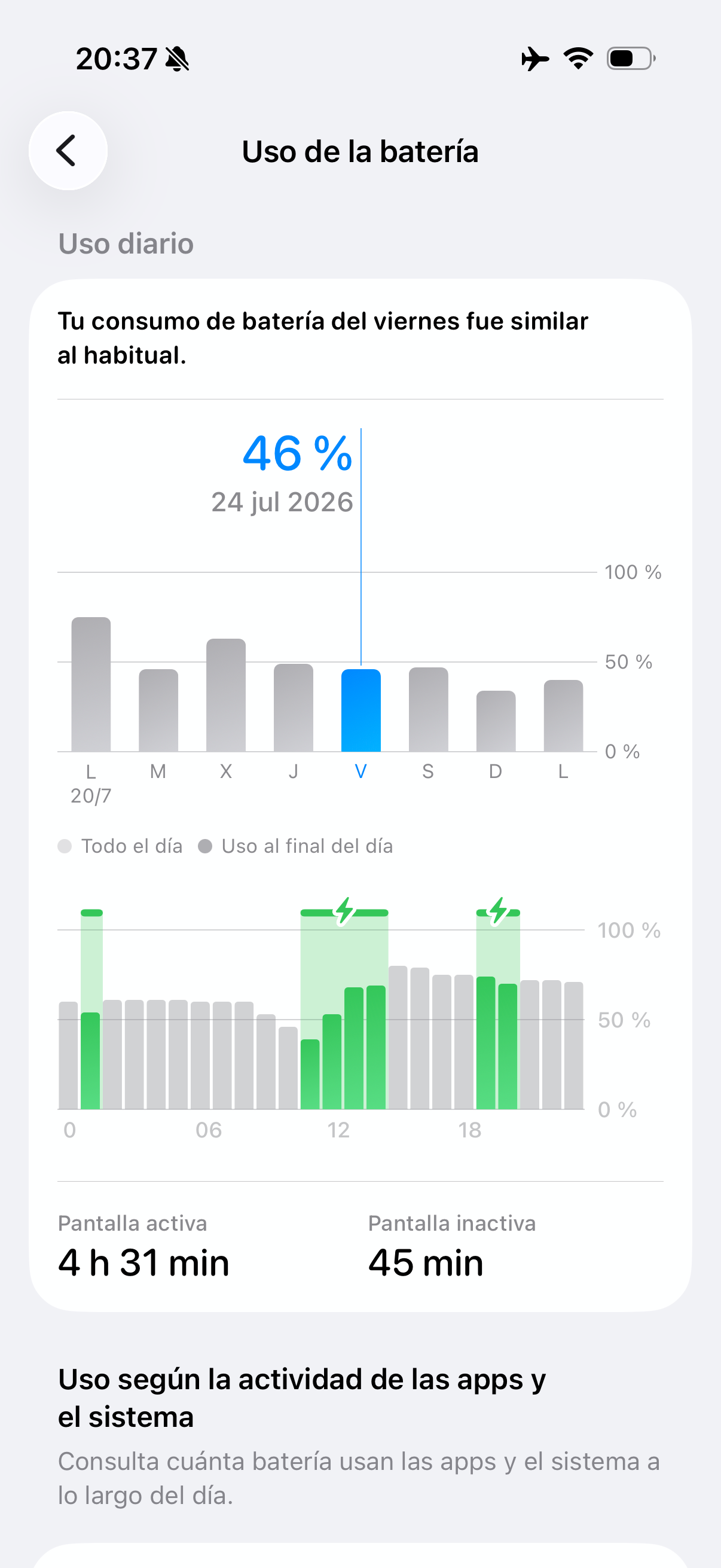721x1568 pixels.
Task: Tap the midday charging lightning bolt icon
Action: (x=344, y=911)
